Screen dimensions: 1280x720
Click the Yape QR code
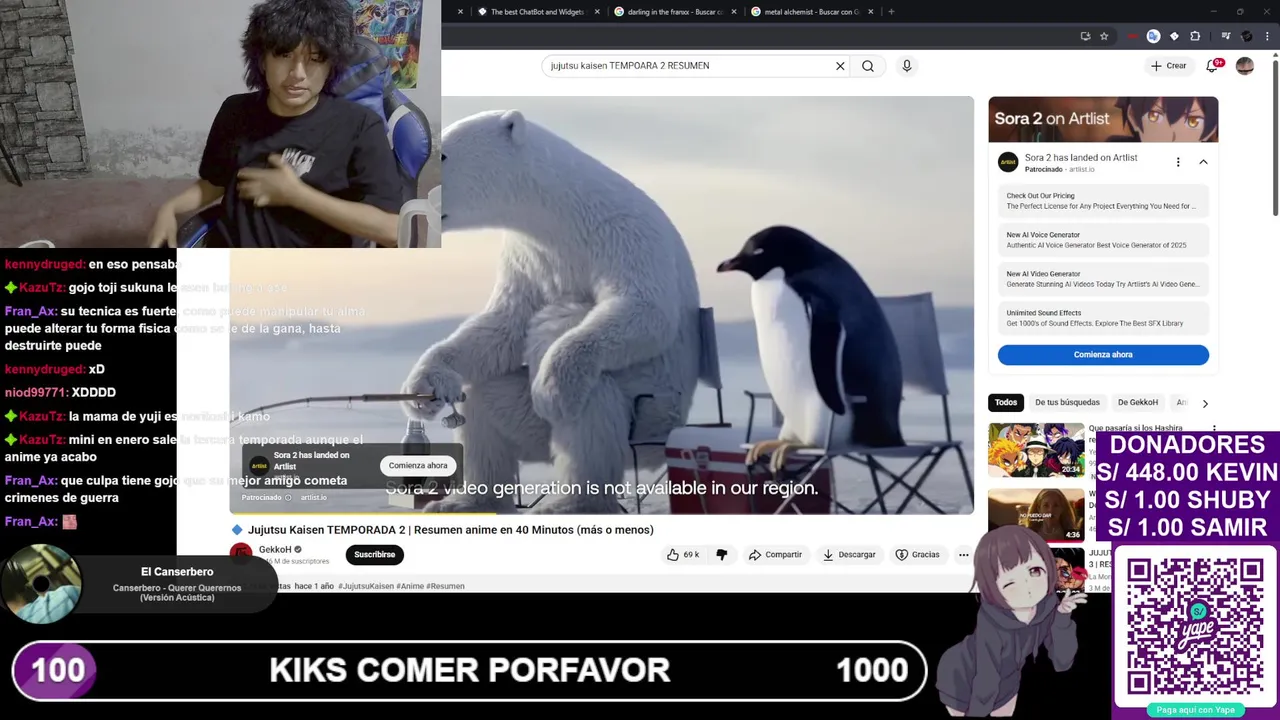coord(1195,627)
